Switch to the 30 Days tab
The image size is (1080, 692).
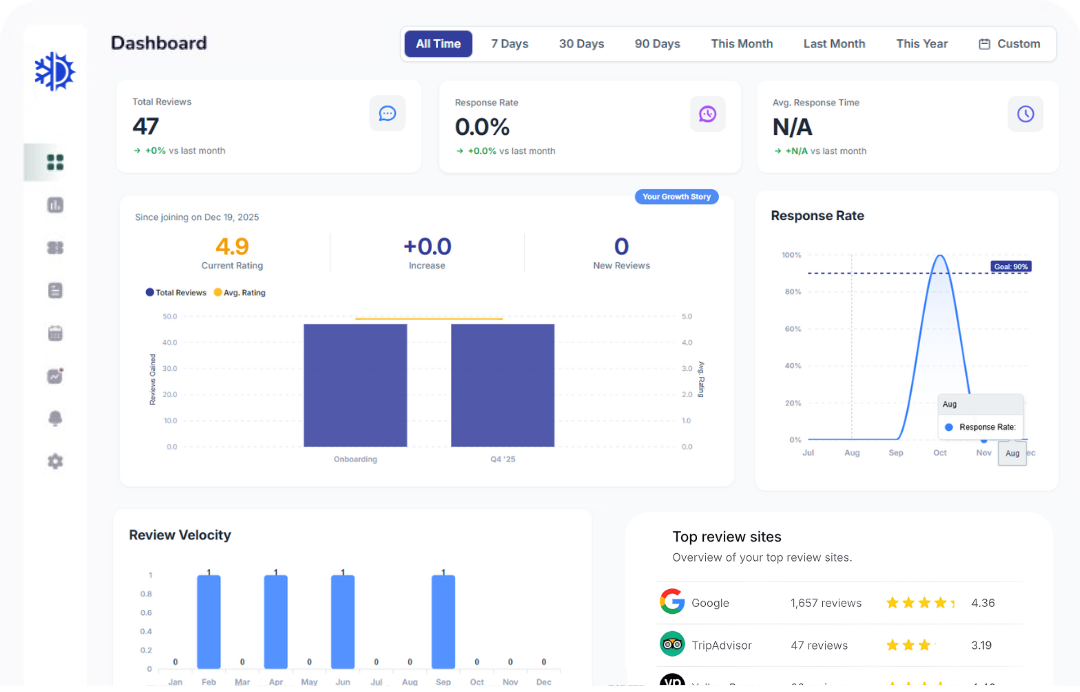(581, 44)
